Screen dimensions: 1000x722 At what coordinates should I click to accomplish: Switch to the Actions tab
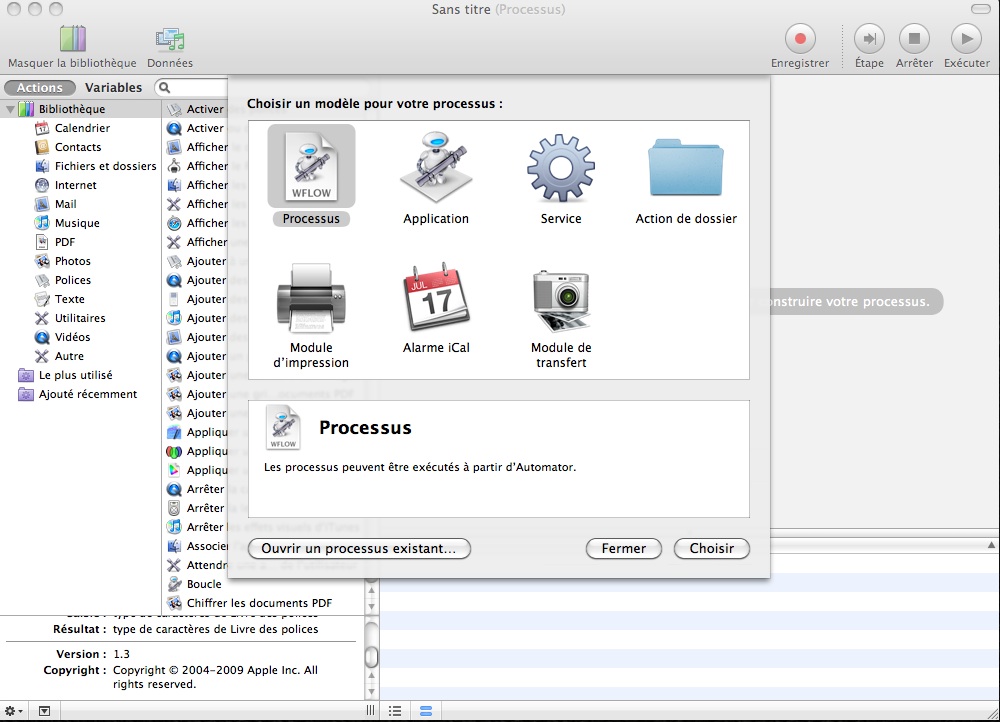[x=40, y=87]
